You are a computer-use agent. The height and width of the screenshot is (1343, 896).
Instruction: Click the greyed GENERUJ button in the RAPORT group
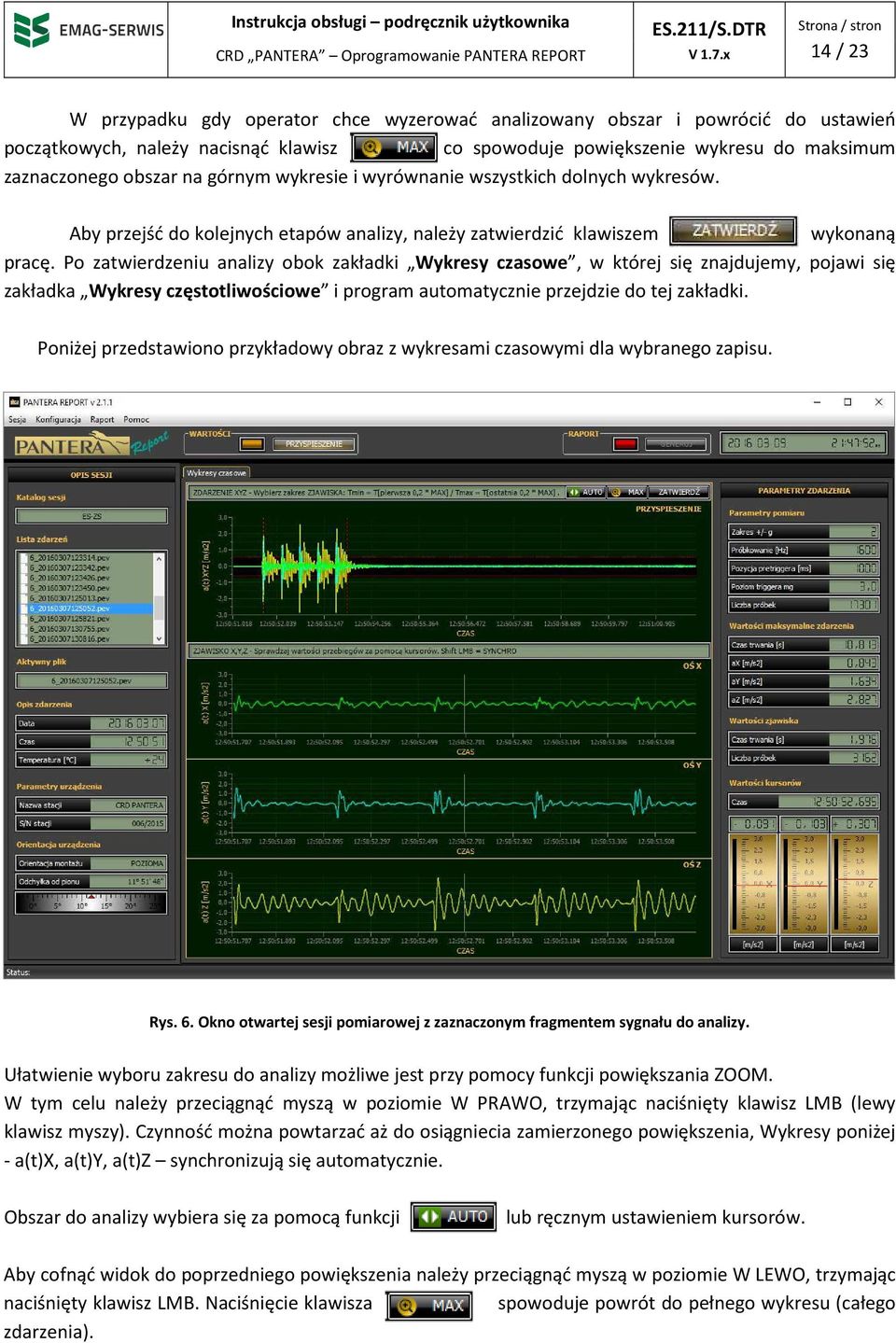point(677,444)
